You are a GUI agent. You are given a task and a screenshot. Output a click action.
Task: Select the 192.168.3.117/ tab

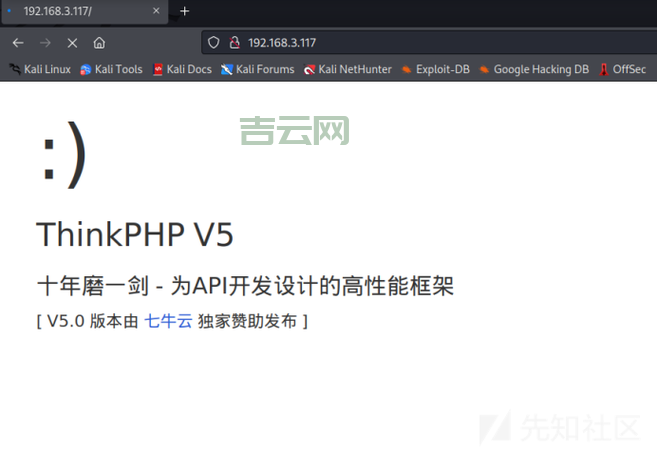point(85,11)
